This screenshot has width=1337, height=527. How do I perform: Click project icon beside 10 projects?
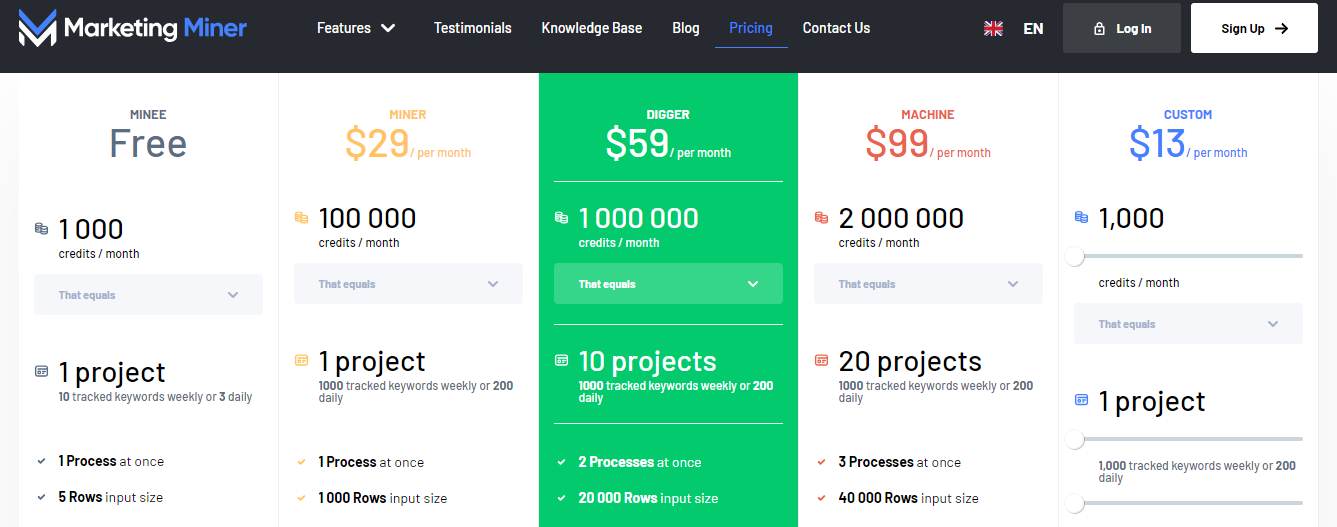coord(561,360)
